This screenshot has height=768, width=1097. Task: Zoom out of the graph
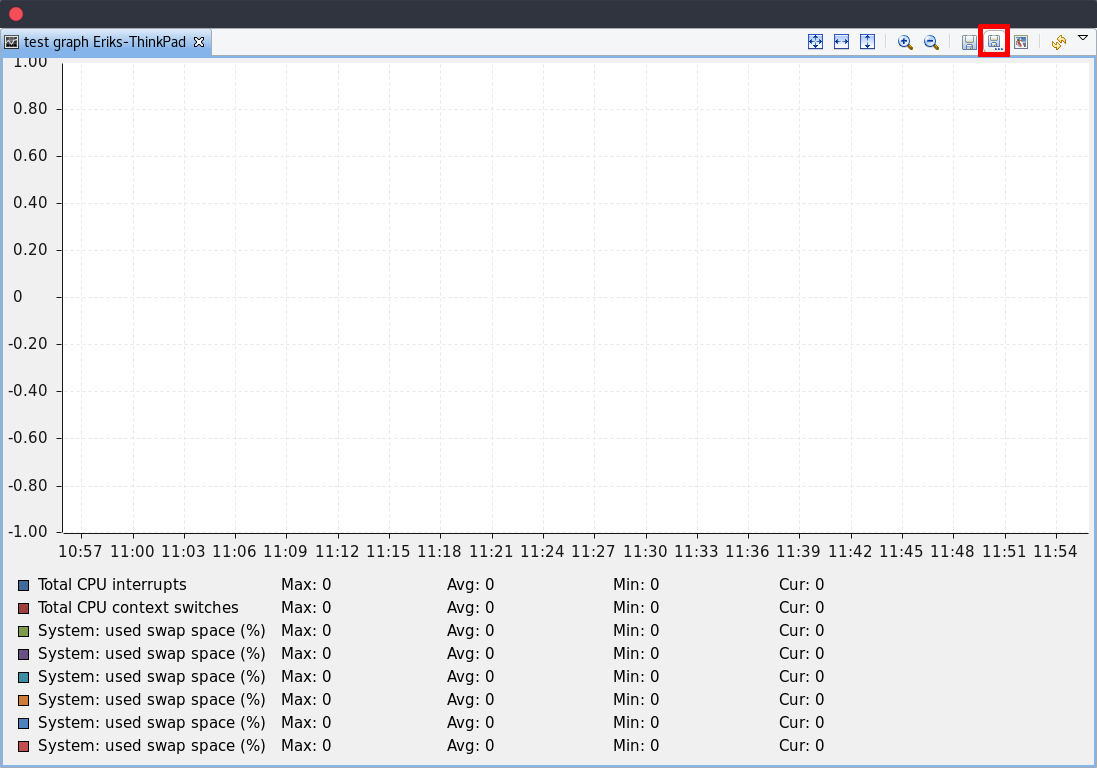coord(931,42)
